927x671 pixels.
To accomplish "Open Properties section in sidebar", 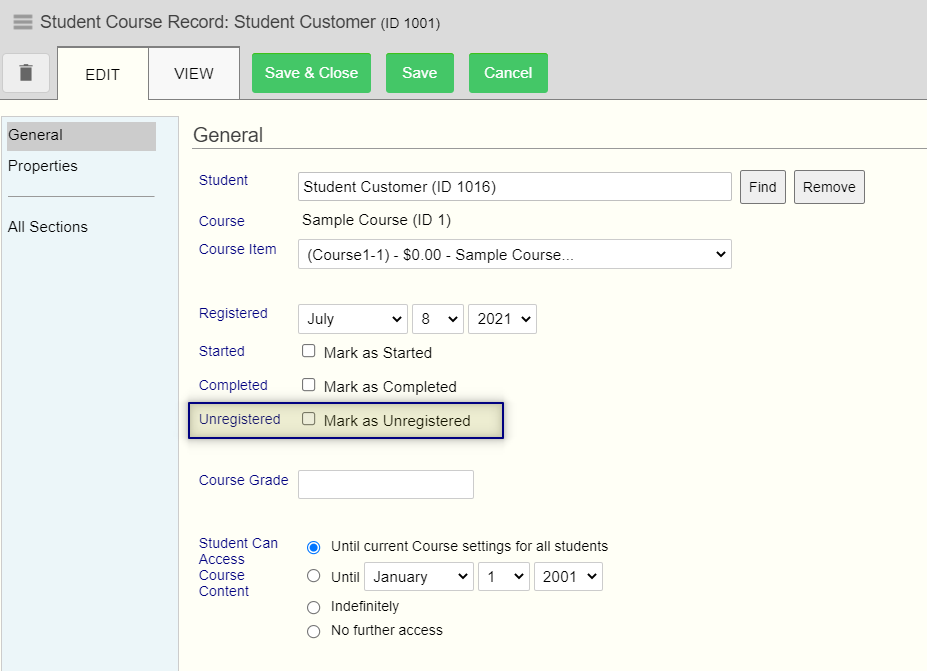I will pyautogui.click(x=43, y=166).
